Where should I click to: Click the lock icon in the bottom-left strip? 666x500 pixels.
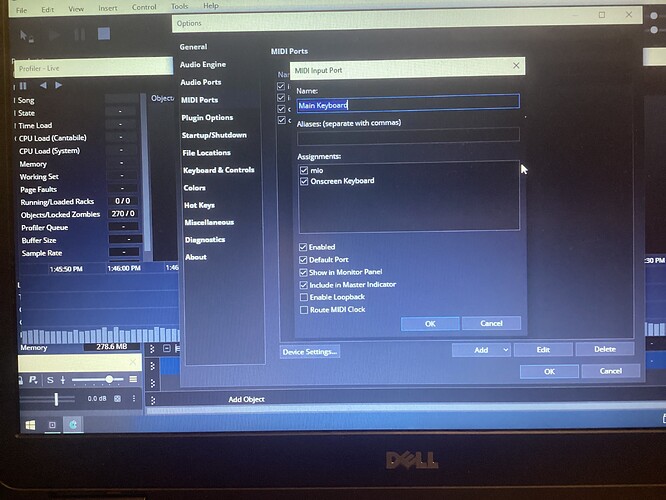pyautogui.click(x=20, y=380)
